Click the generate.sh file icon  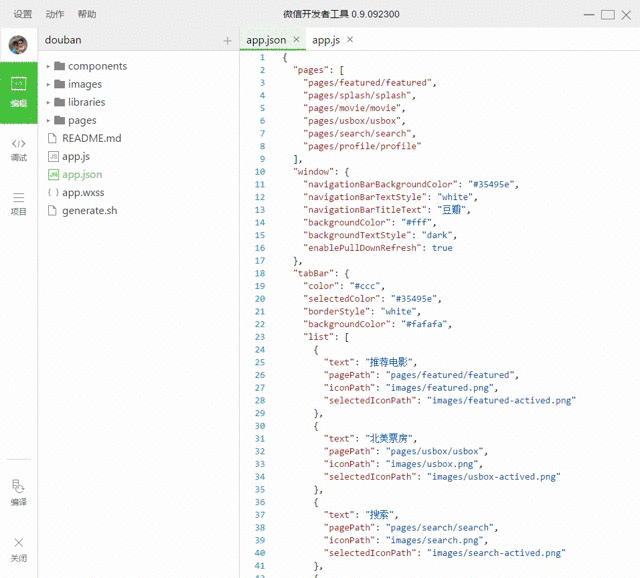(x=52, y=211)
